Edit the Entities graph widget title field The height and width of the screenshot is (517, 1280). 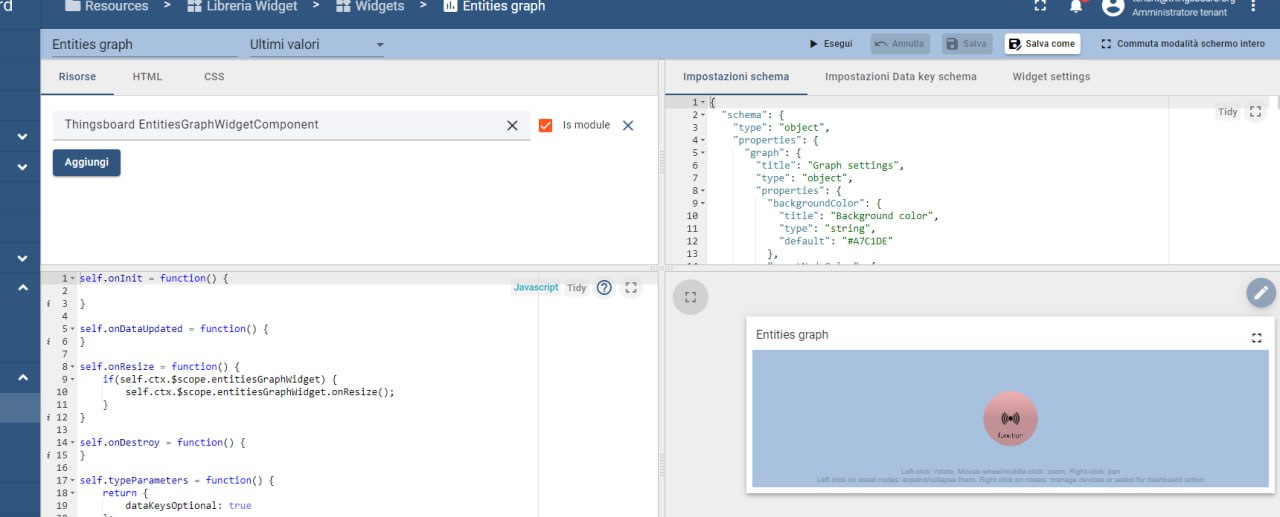click(x=145, y=44)
